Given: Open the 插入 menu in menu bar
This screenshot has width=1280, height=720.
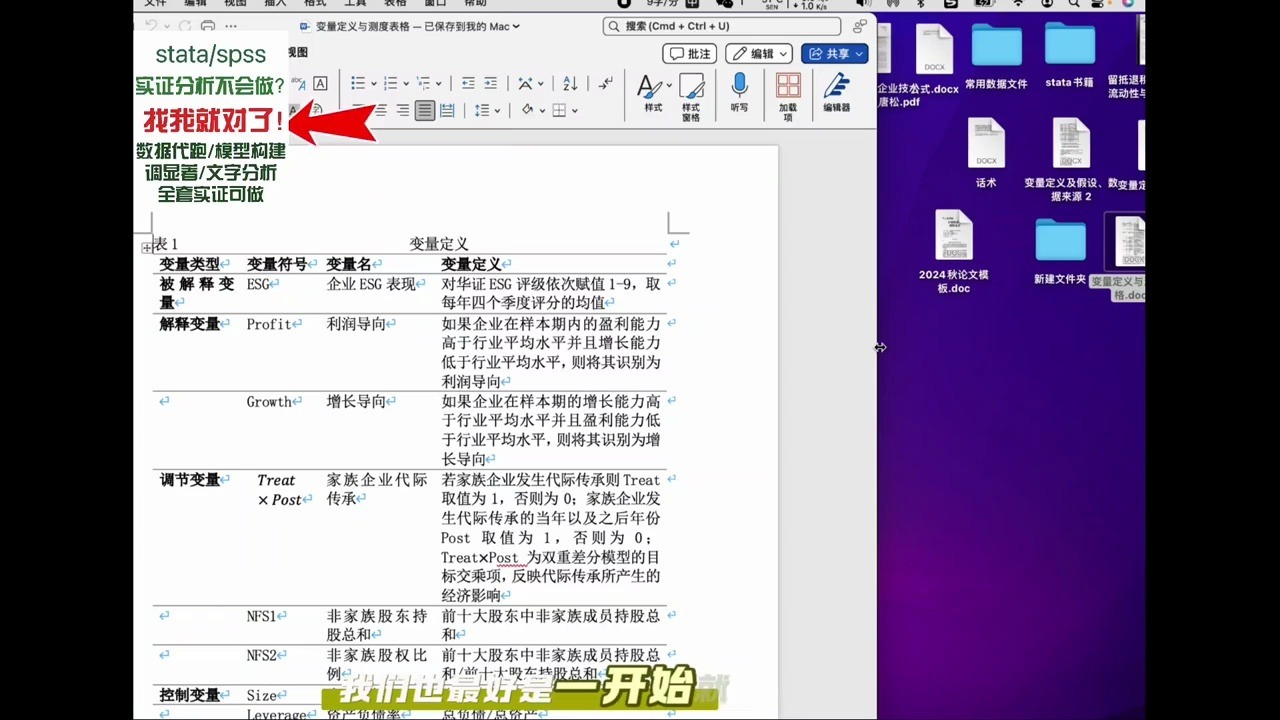Looking at the screenshot, I should click(275, 4).
